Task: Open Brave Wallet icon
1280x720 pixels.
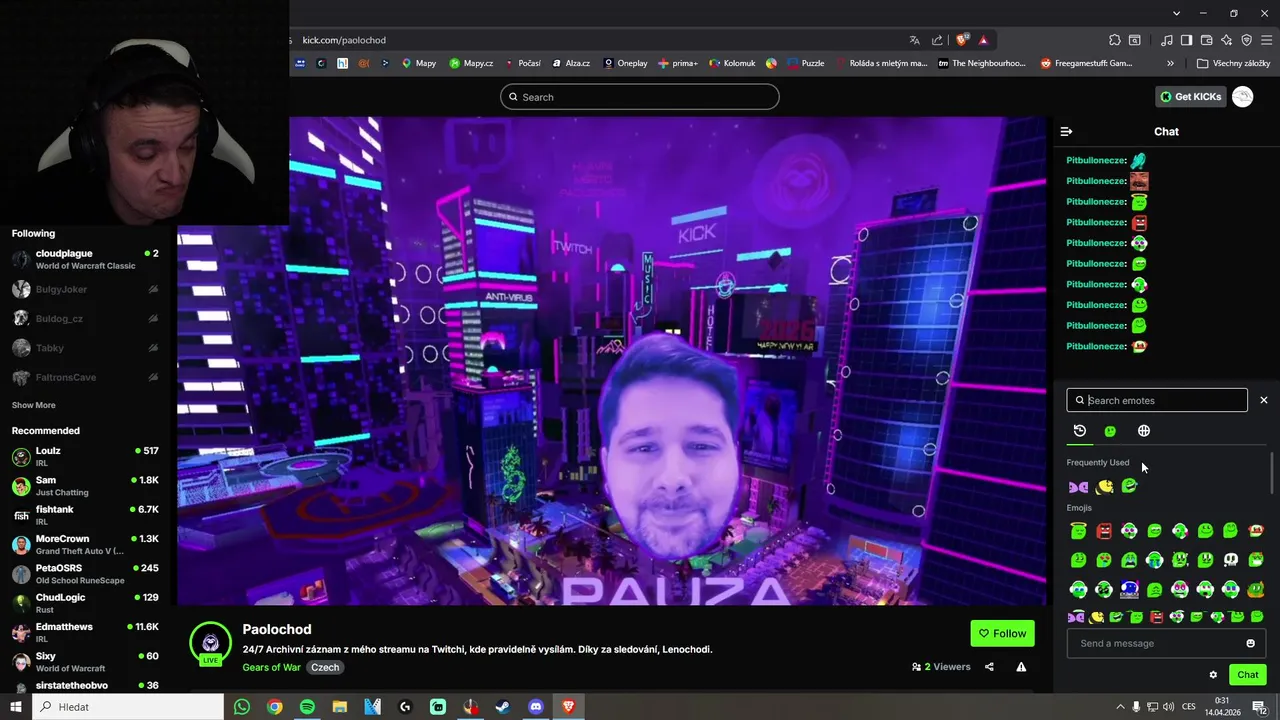Action: tap(1207, 40)
